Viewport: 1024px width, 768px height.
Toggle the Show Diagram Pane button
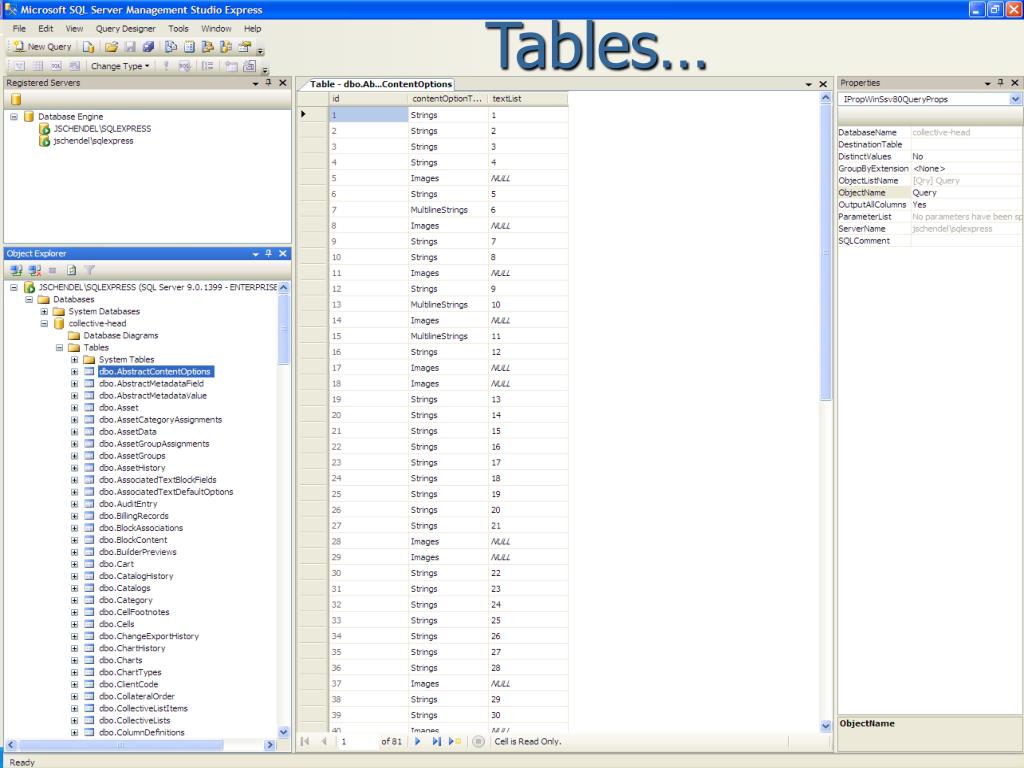pyautogui.click(x=20, y=66)
